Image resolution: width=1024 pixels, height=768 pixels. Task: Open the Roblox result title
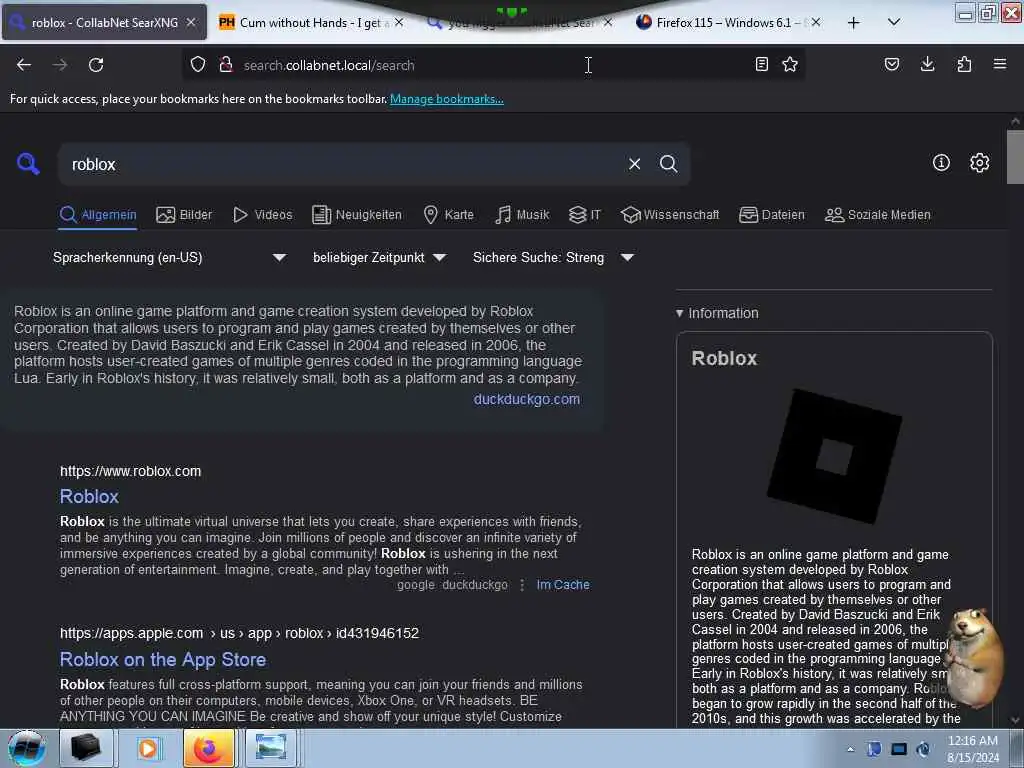(x=89, y=496)
